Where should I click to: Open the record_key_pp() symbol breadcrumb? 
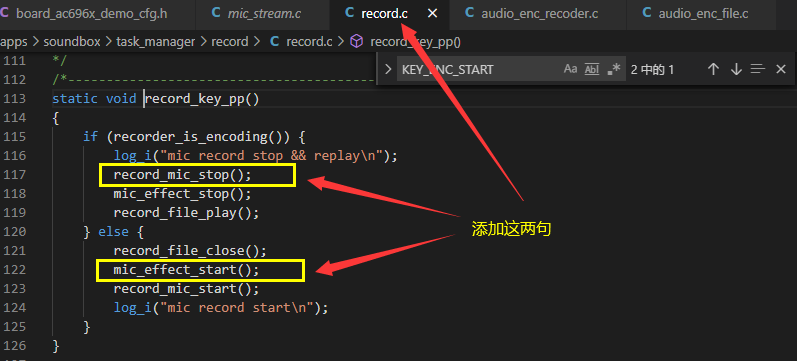tap(415, 42)
